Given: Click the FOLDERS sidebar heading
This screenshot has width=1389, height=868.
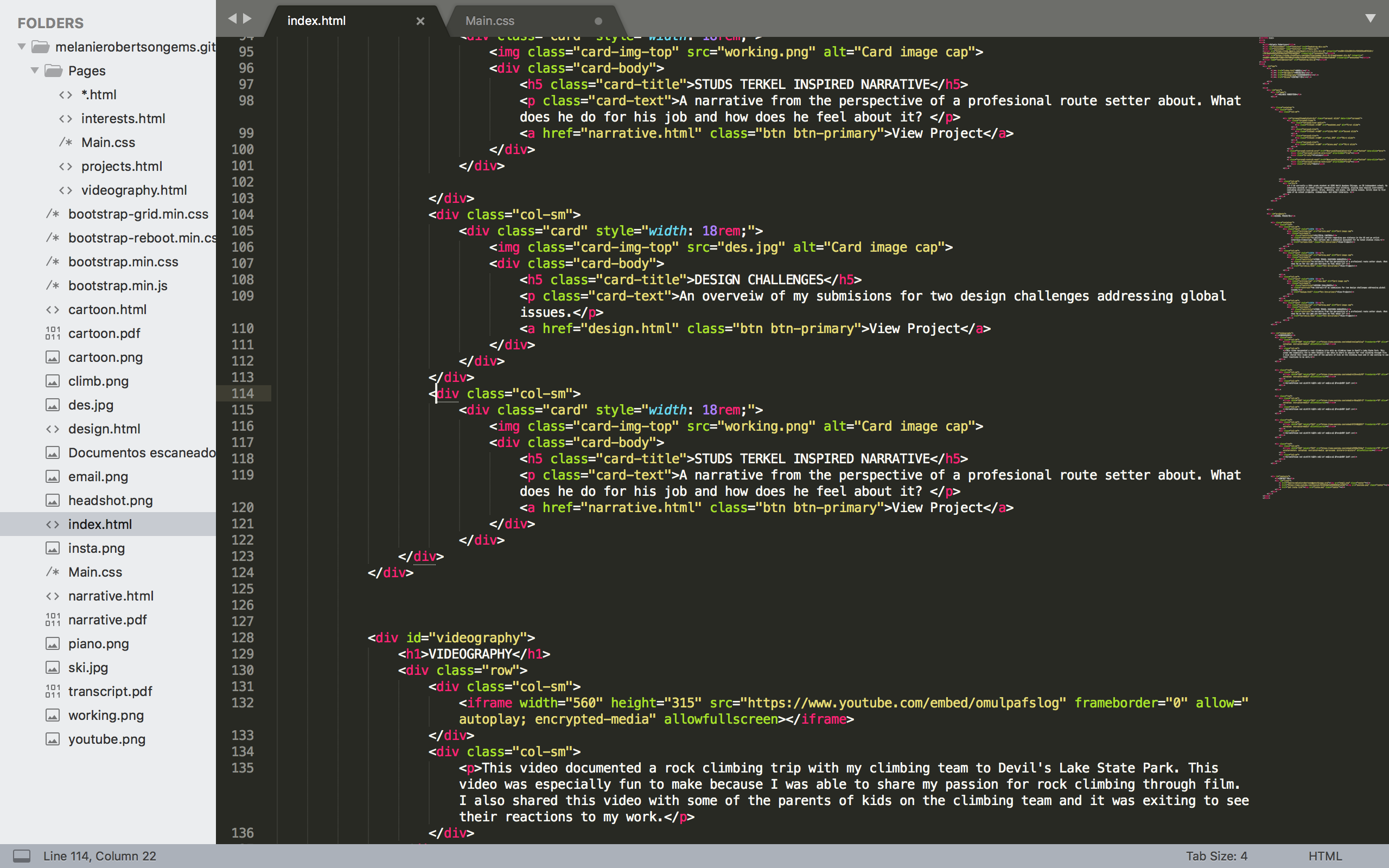Looking at the screenshot, I should 50,23.
